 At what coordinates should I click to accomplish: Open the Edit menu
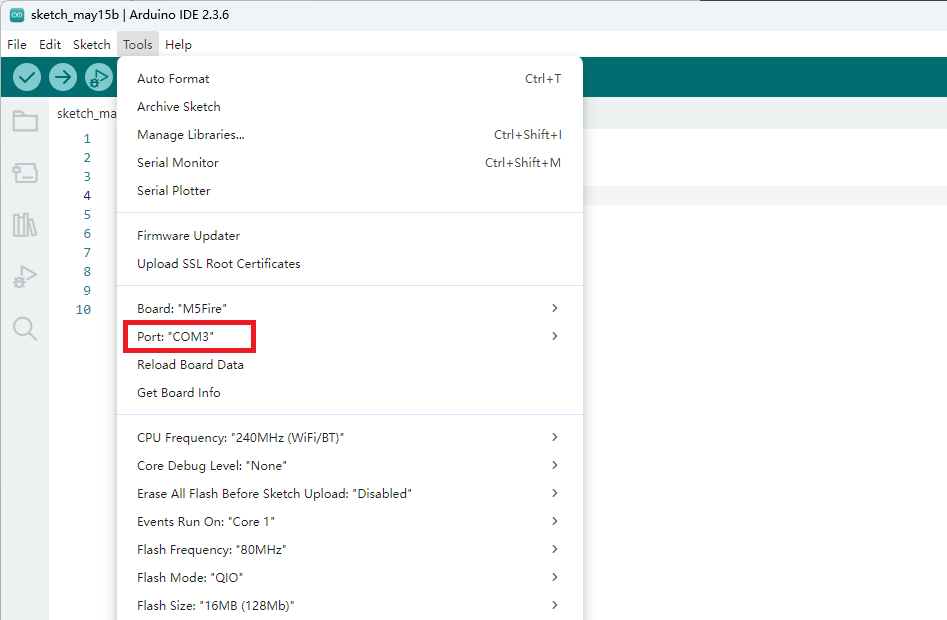[50, 45]
